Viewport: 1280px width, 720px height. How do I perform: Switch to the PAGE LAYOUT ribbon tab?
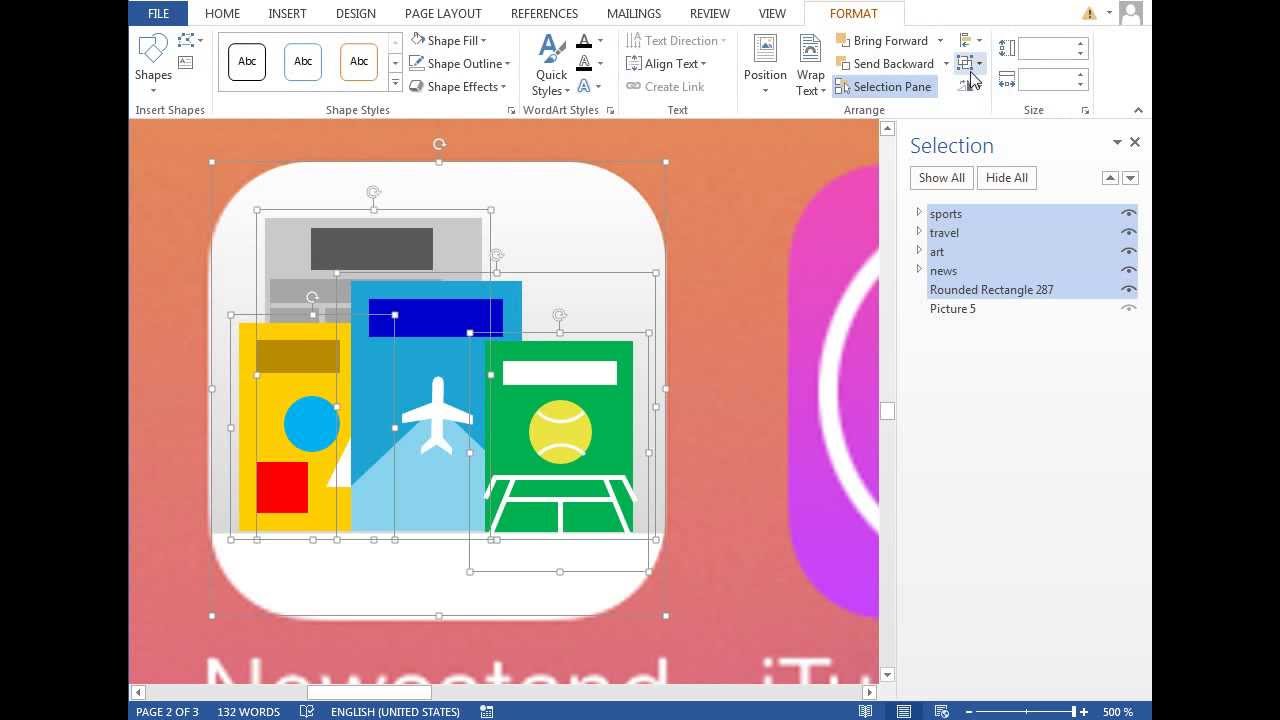tap(442, 13)
